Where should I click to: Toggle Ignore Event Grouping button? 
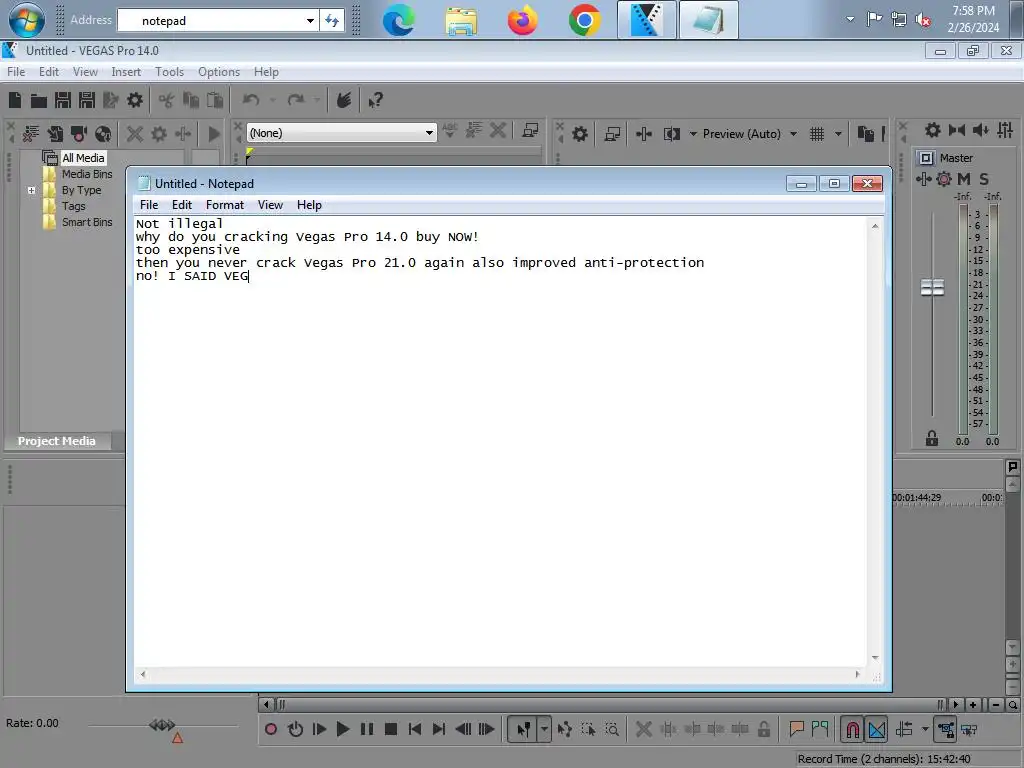pyautogui.click(x=969, y=729)
